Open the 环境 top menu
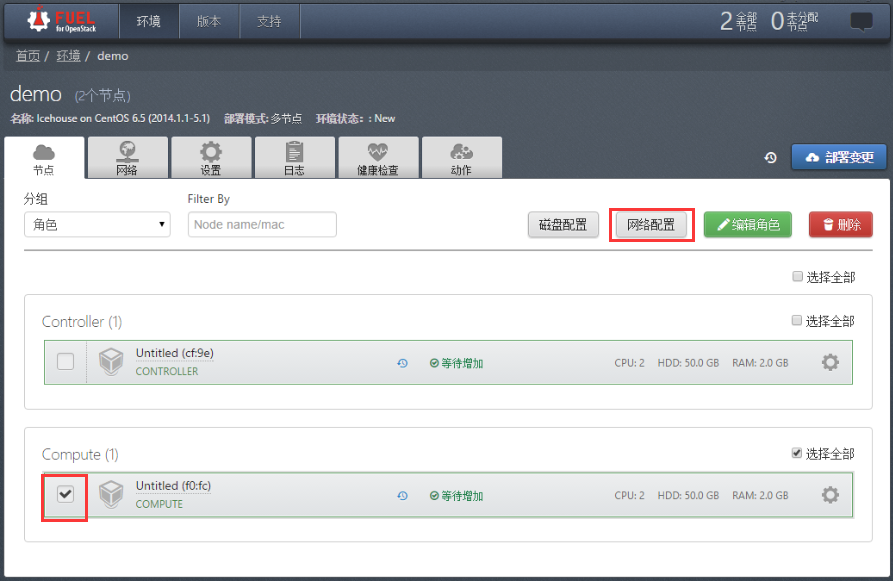The image size is (893, 581). 149,21
